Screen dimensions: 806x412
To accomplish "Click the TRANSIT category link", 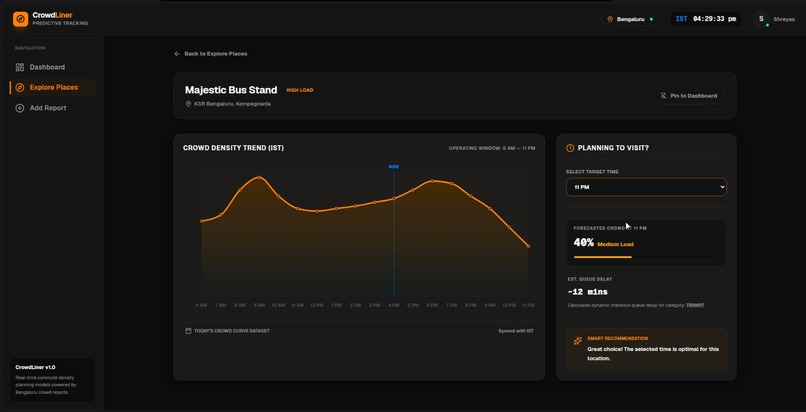I will 695,305.
